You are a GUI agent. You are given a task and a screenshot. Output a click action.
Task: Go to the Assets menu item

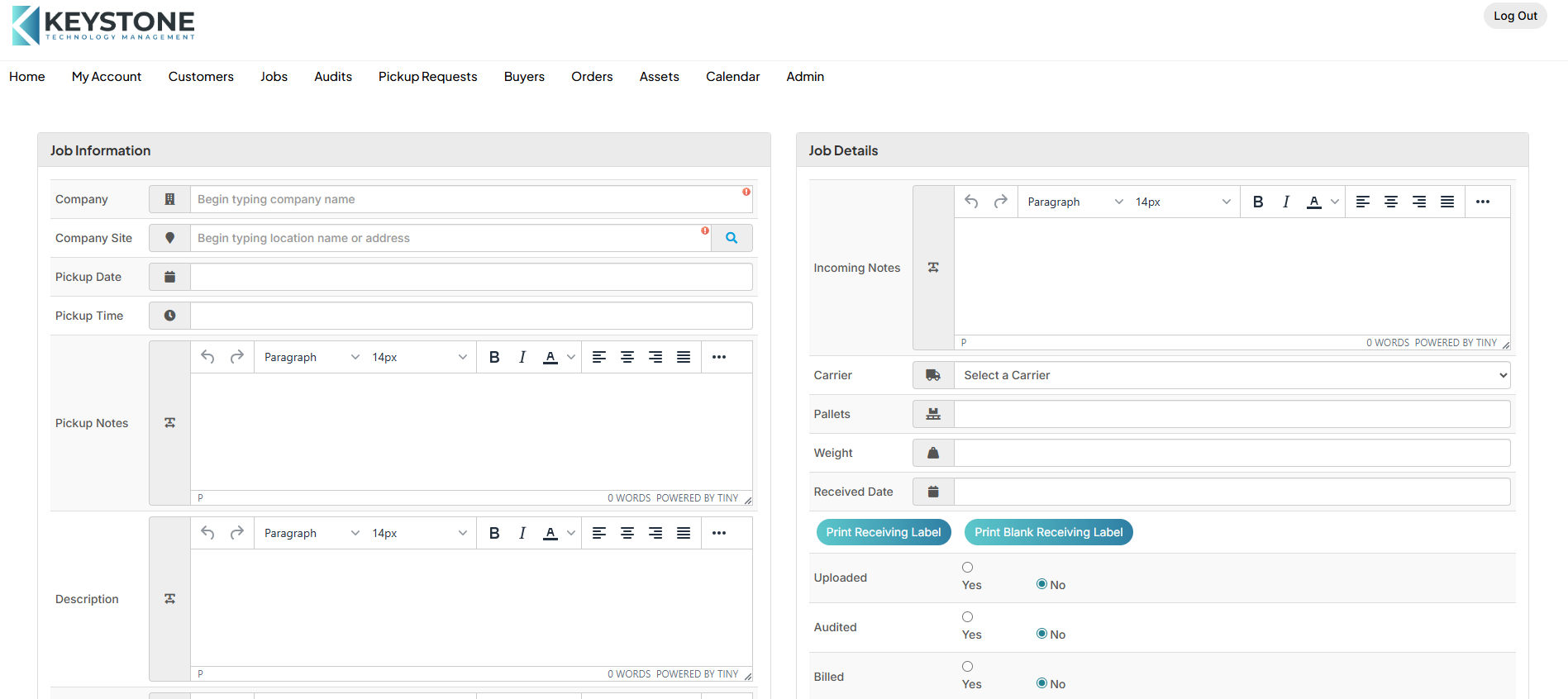pos(659,77)
